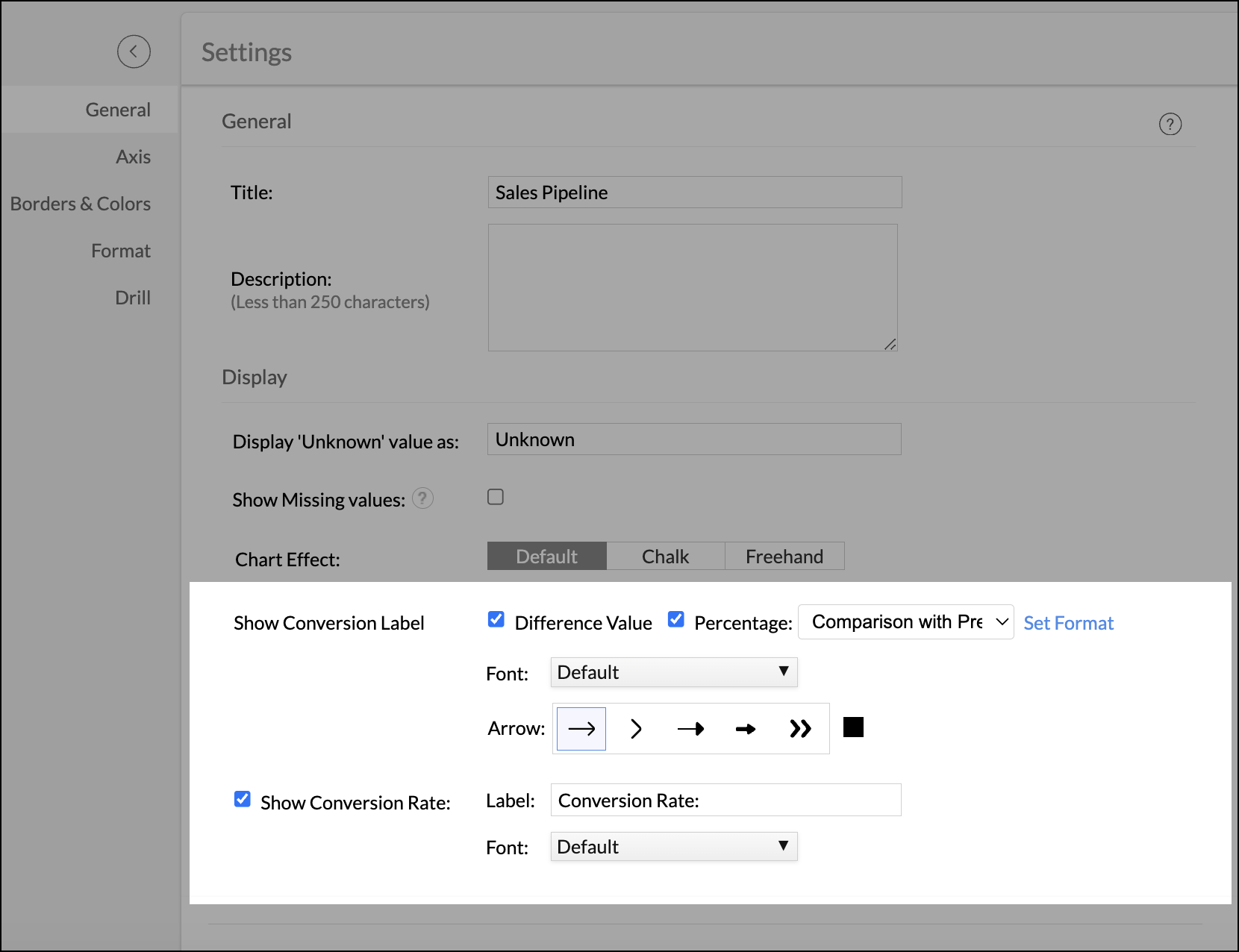This screenshot has height=952, width=1239.
Task: Open the Comparison with Previous dropdown
Action: pyautogui.click(x=905, y=622)
